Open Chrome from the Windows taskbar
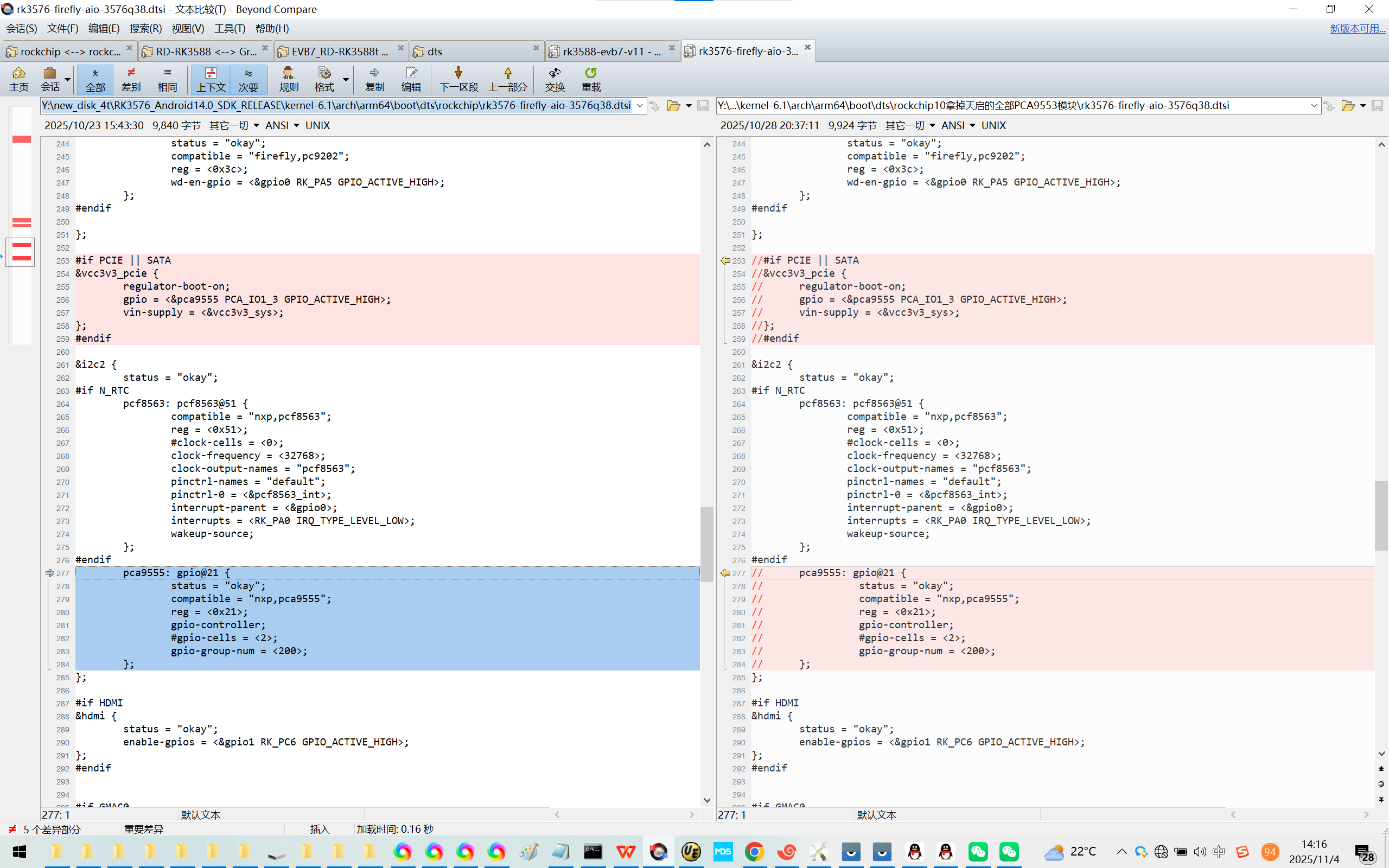This screenshot has height=868, width=1389. [x=754, y=852]
